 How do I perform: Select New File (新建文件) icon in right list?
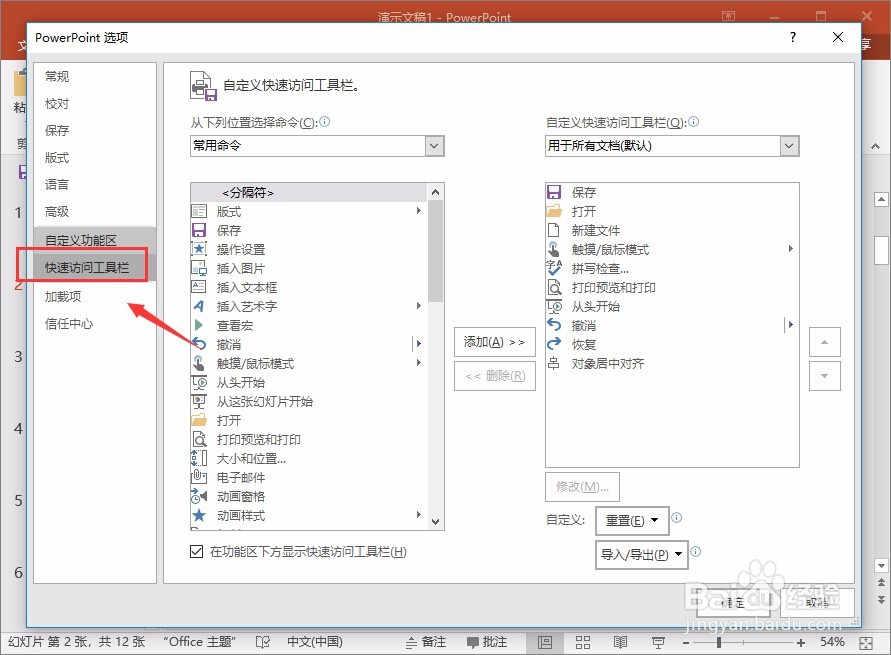coord(554,230)
